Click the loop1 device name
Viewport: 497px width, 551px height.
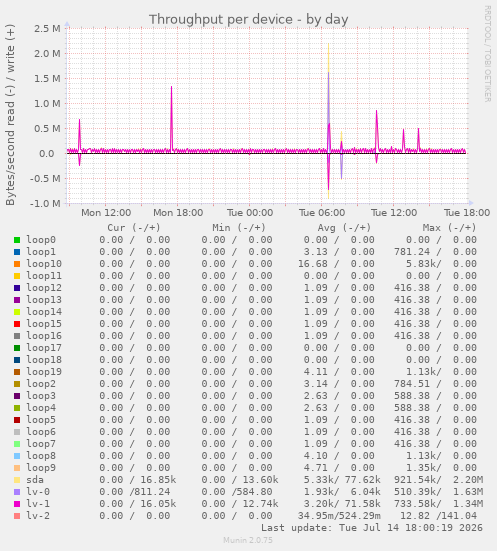pyautogui.click(x=41, y=252)
